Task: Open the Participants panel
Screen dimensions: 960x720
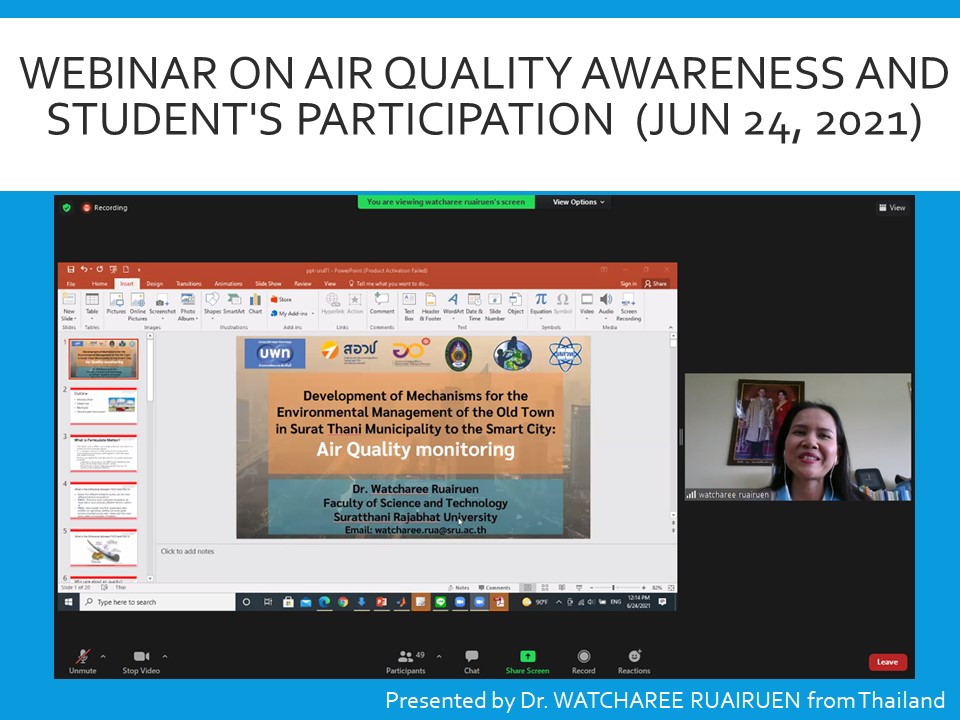Action: coord(406,658)
